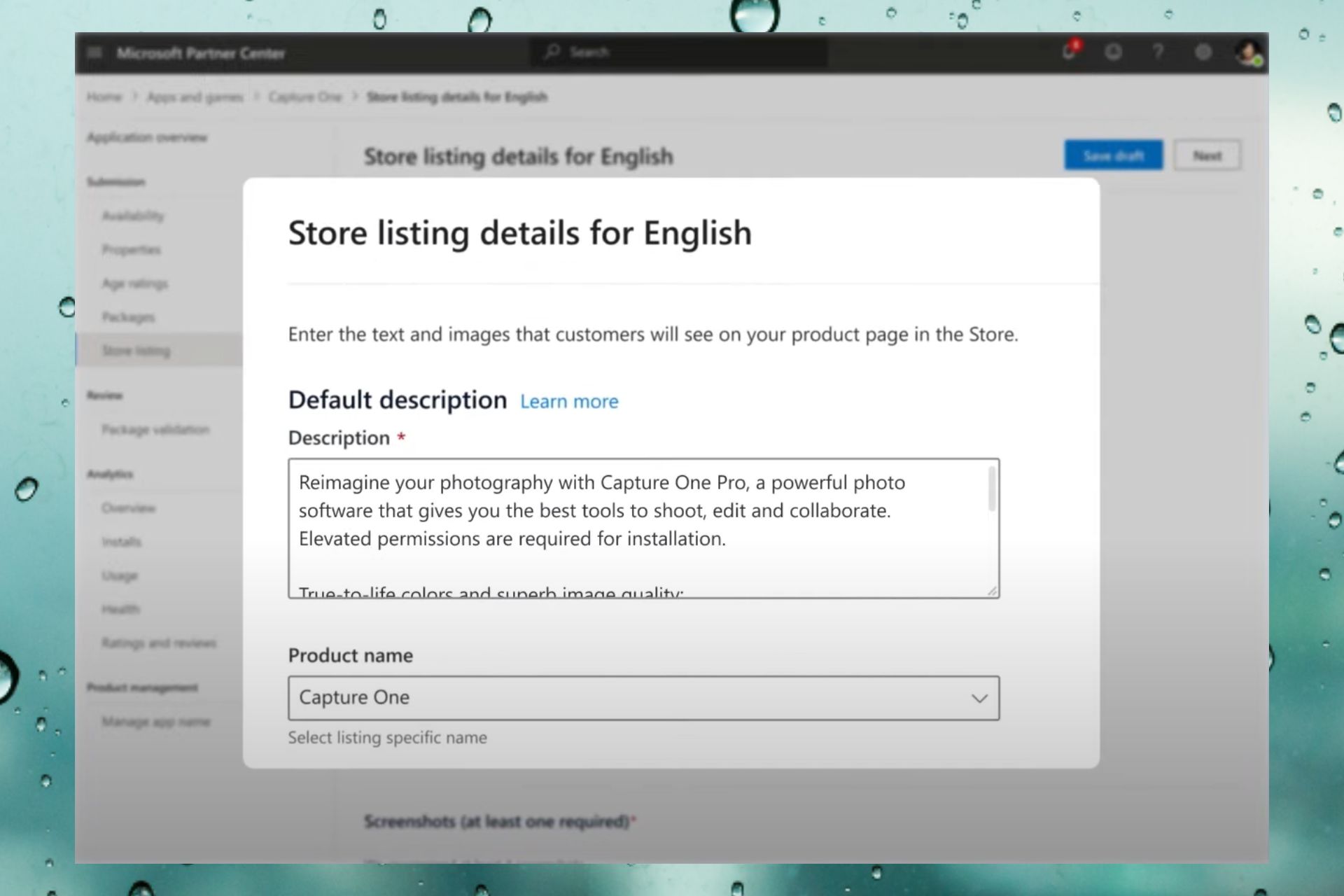Click 'Select listing specific name' hint text

pos(388,737)
